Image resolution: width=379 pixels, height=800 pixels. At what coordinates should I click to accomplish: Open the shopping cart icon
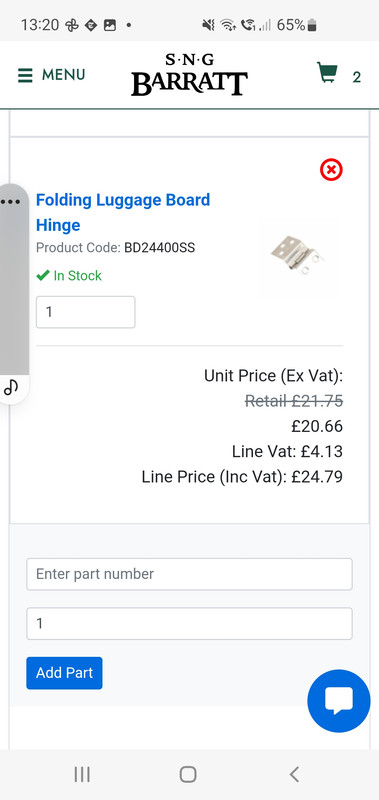[x=327, y=72]
